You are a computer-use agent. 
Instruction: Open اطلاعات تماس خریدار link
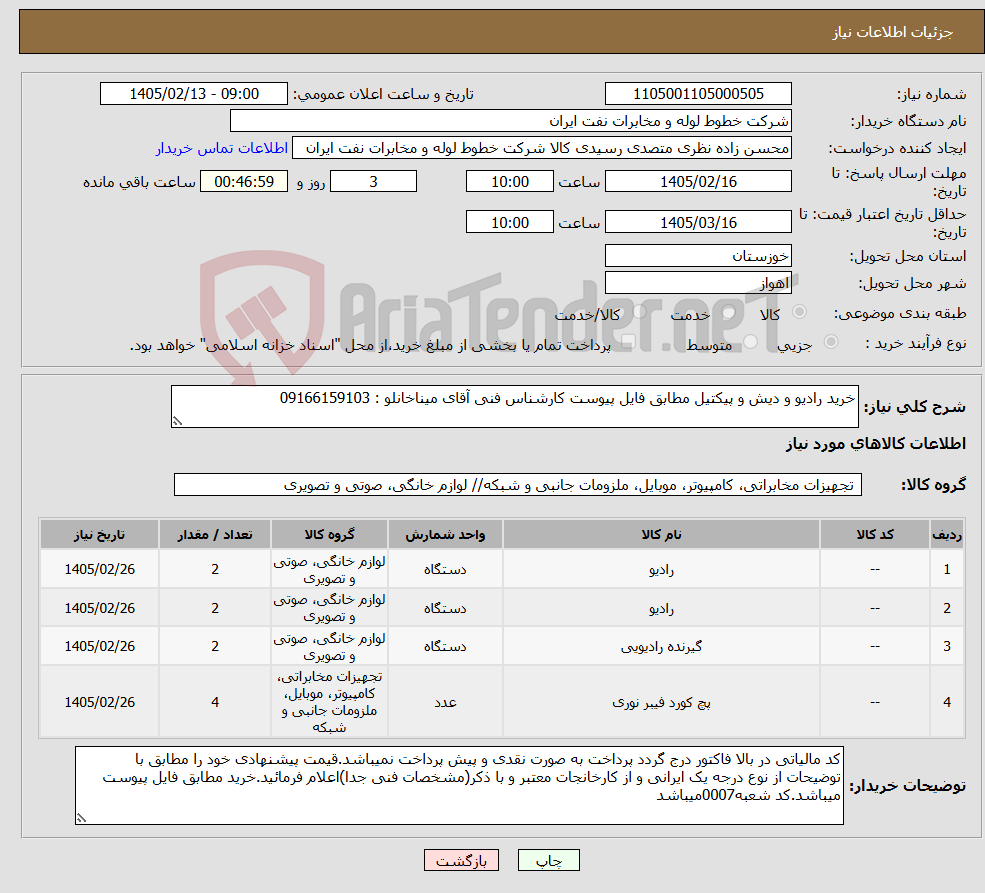pos(222,148)
